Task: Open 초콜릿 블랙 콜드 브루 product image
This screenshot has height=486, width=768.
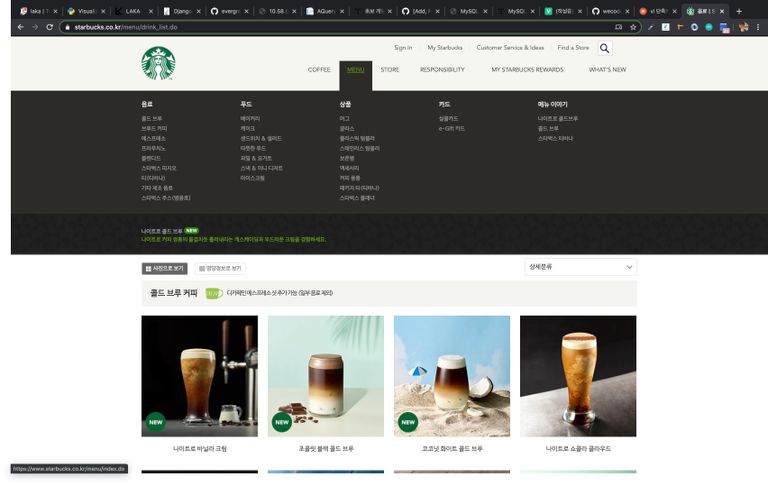Action: click(326, 376)
